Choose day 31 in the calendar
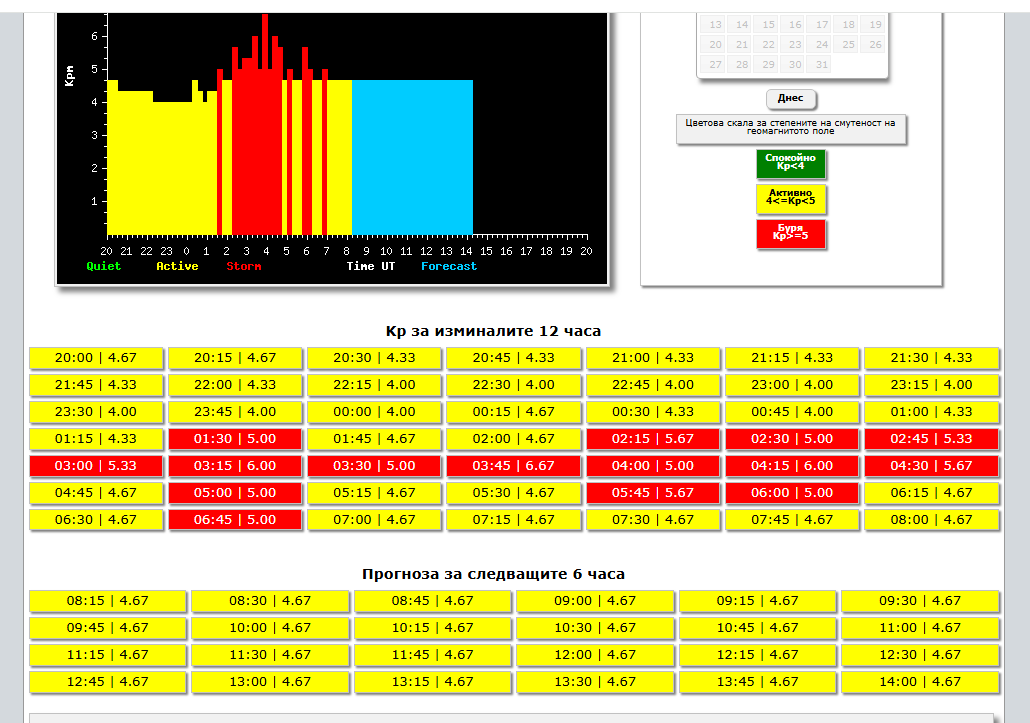Viewport: 1030px width, 723px height. (x=822, y=65)
